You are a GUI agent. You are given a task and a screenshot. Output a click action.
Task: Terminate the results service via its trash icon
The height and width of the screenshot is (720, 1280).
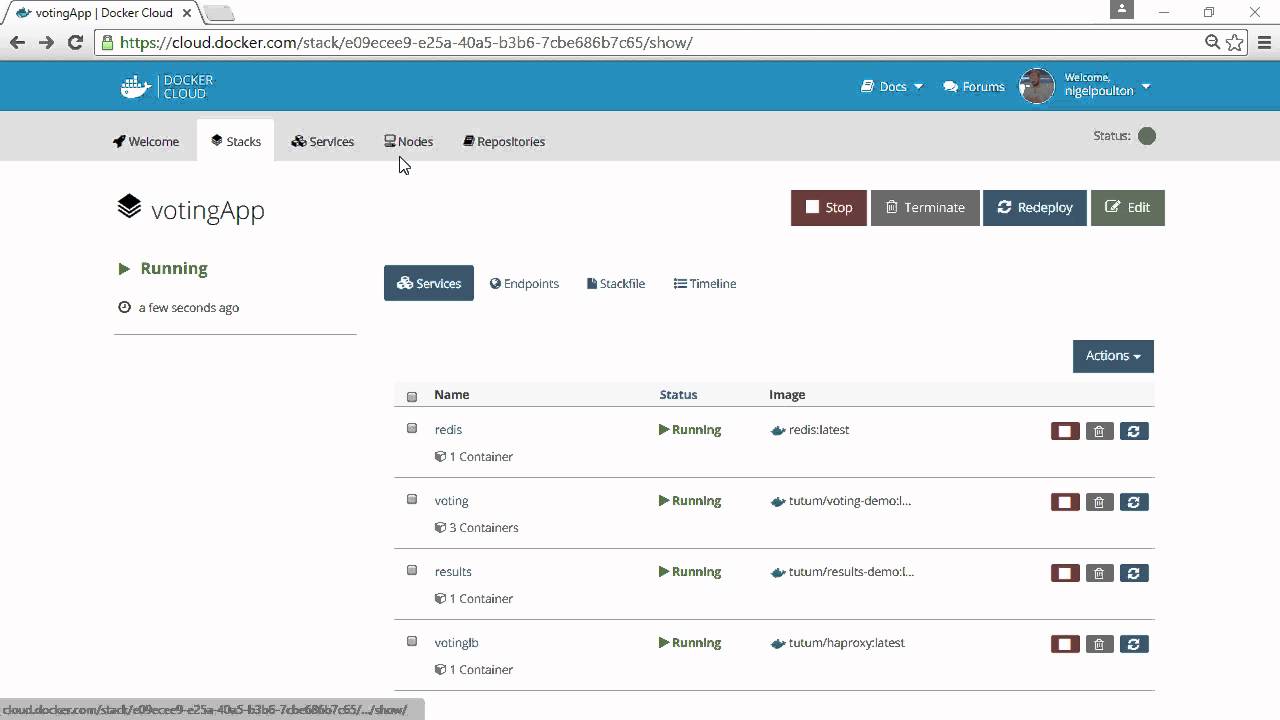(1099, 573)
